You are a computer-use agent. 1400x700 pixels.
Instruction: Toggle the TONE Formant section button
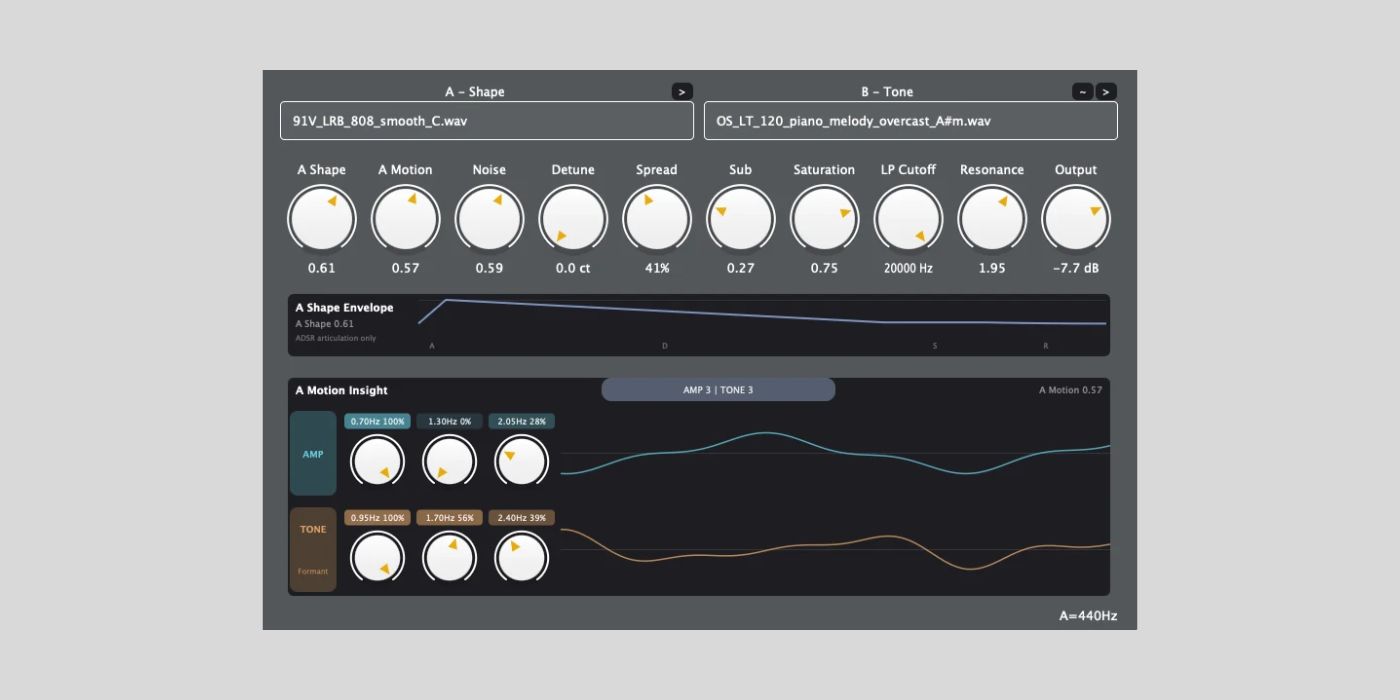(313, 550)
